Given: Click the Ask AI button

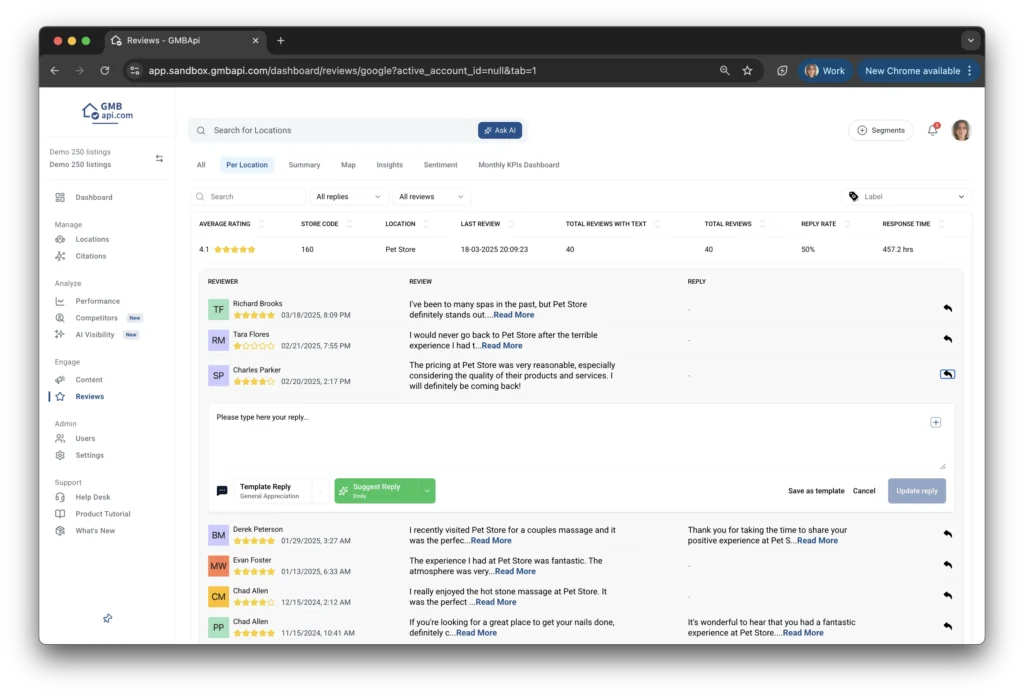Looking at the screenshot, I should (500, 130).
